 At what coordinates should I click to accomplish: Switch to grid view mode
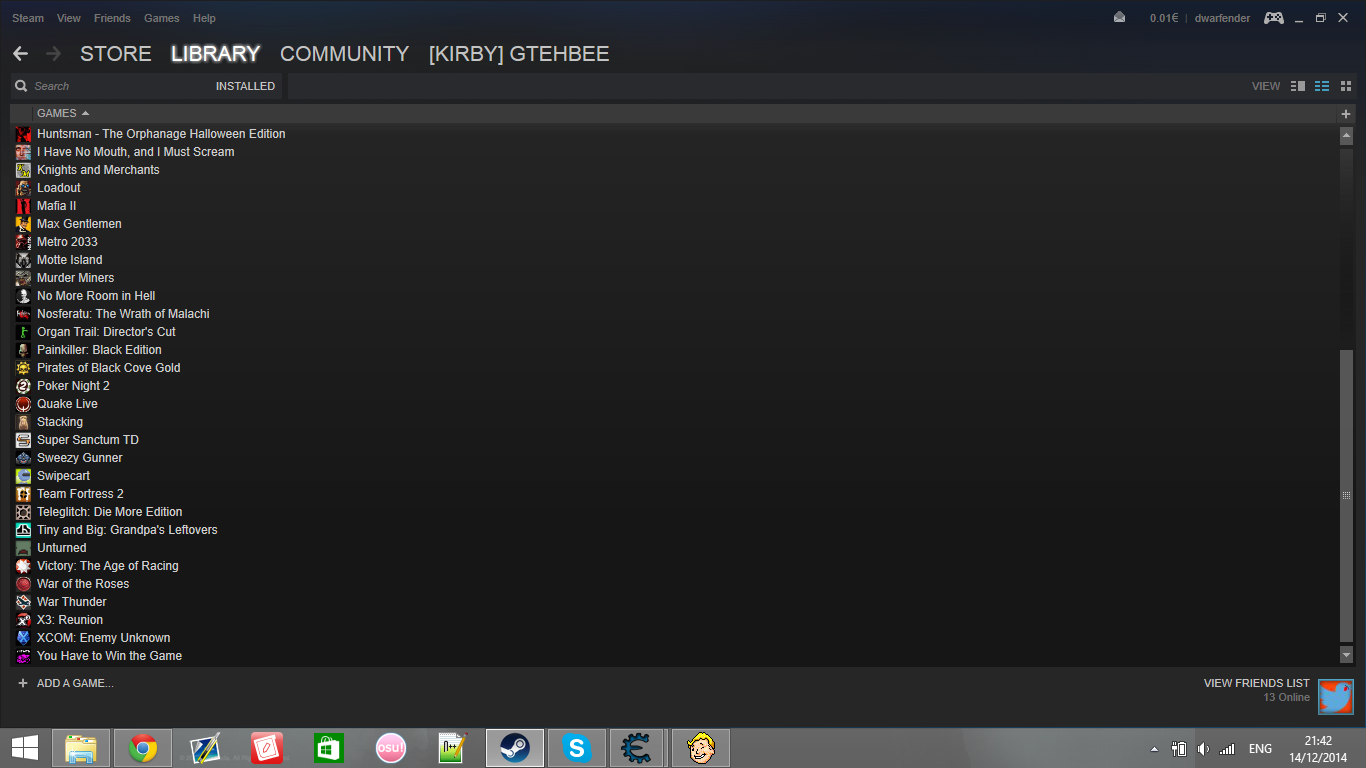point(1346,86)
